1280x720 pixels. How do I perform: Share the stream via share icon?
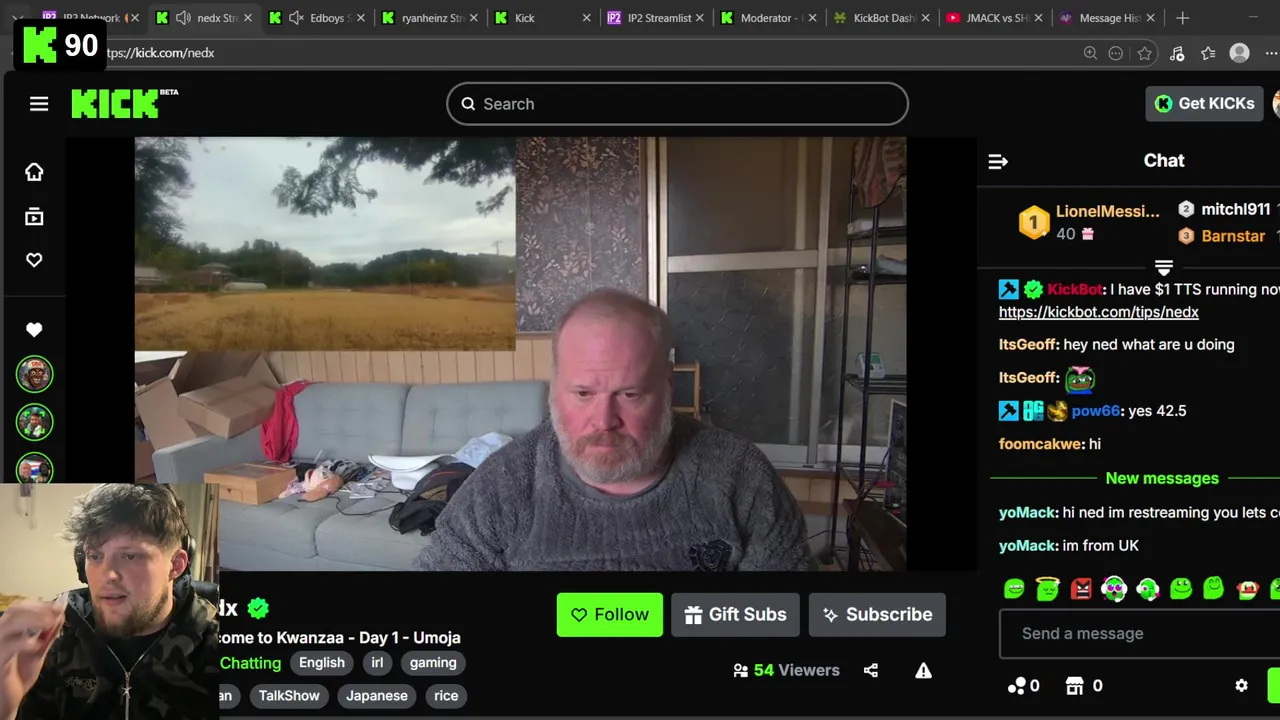pos(871,671)
